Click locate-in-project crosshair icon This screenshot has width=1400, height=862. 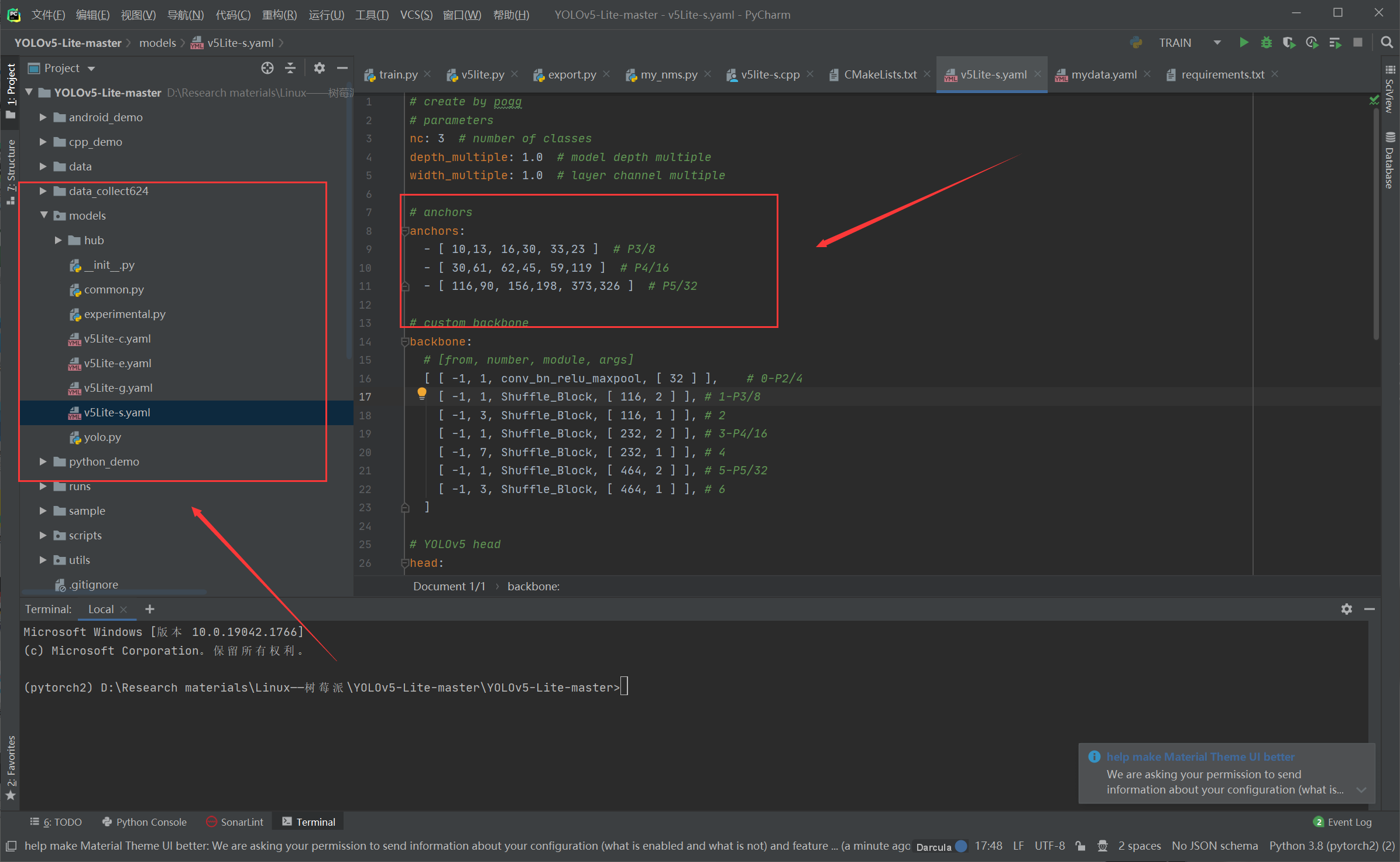(x=267, y=68)
